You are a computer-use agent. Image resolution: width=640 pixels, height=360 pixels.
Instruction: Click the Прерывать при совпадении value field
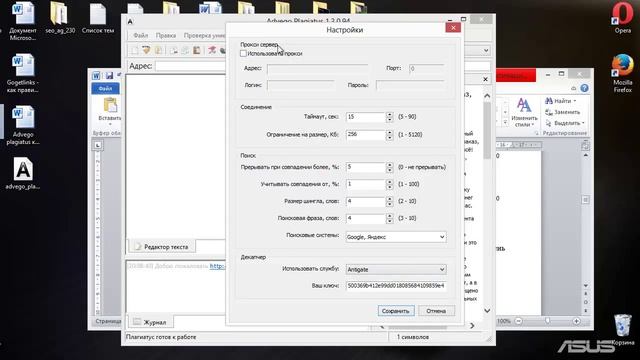(x=365, y=167)
